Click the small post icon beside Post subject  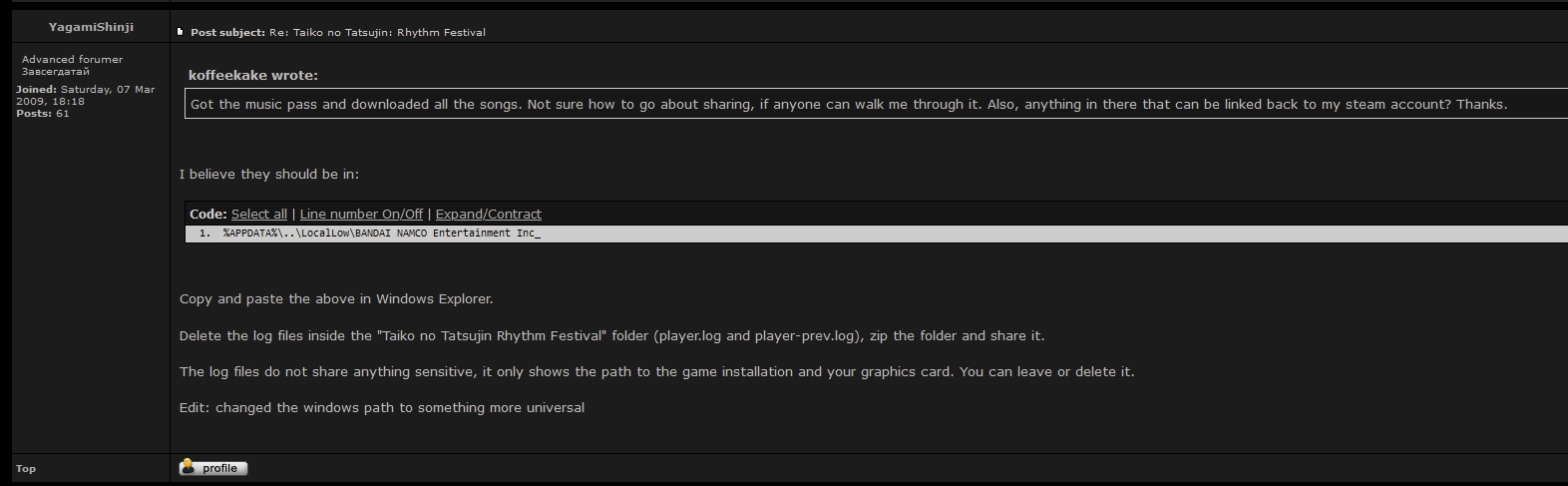pyautogui.click(x=180, y=32)
